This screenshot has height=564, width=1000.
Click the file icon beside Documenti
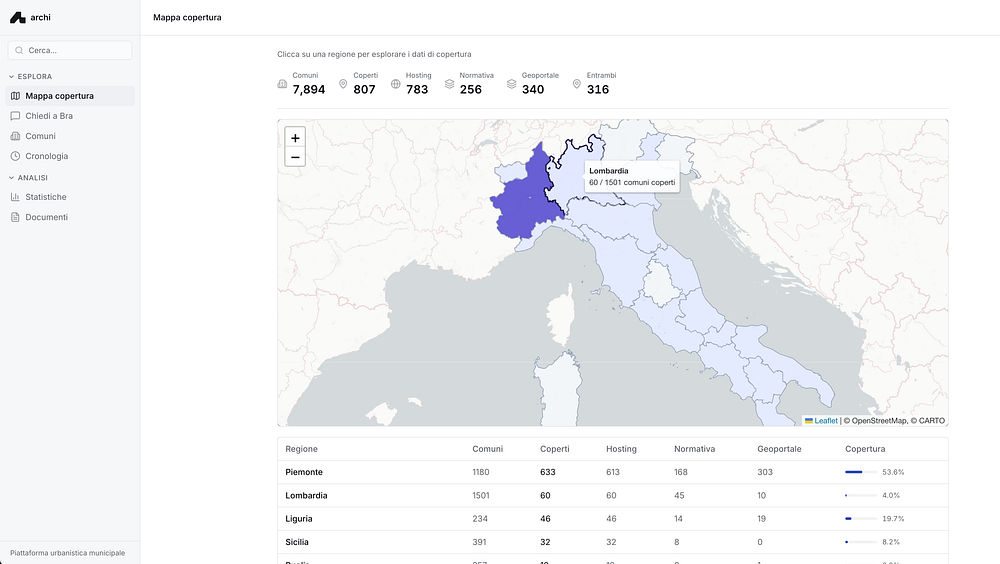(15, 217)
